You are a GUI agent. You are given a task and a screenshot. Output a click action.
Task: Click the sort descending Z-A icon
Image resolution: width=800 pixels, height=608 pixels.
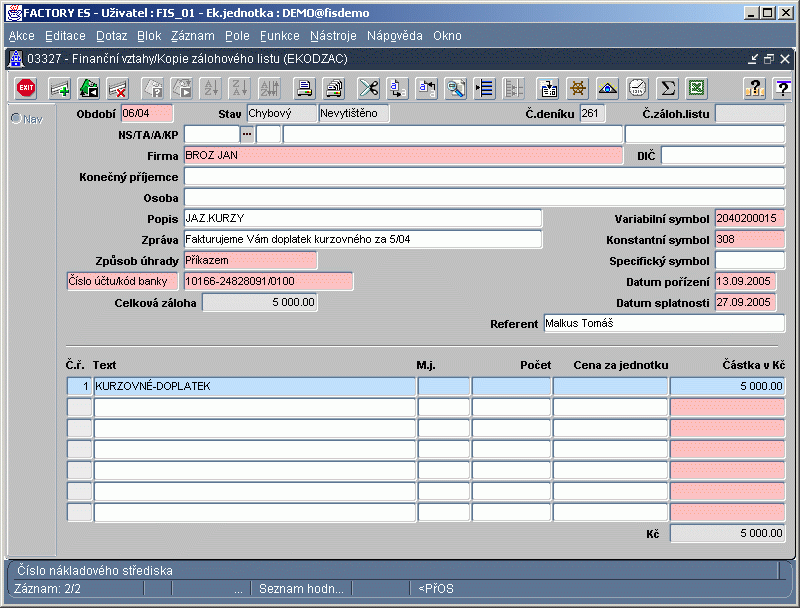point(240,88)
